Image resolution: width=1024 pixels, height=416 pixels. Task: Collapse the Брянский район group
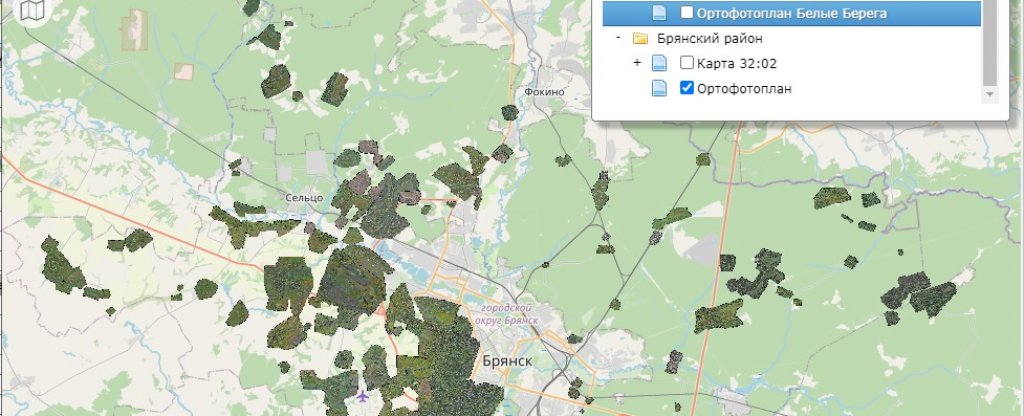[619, 38]
